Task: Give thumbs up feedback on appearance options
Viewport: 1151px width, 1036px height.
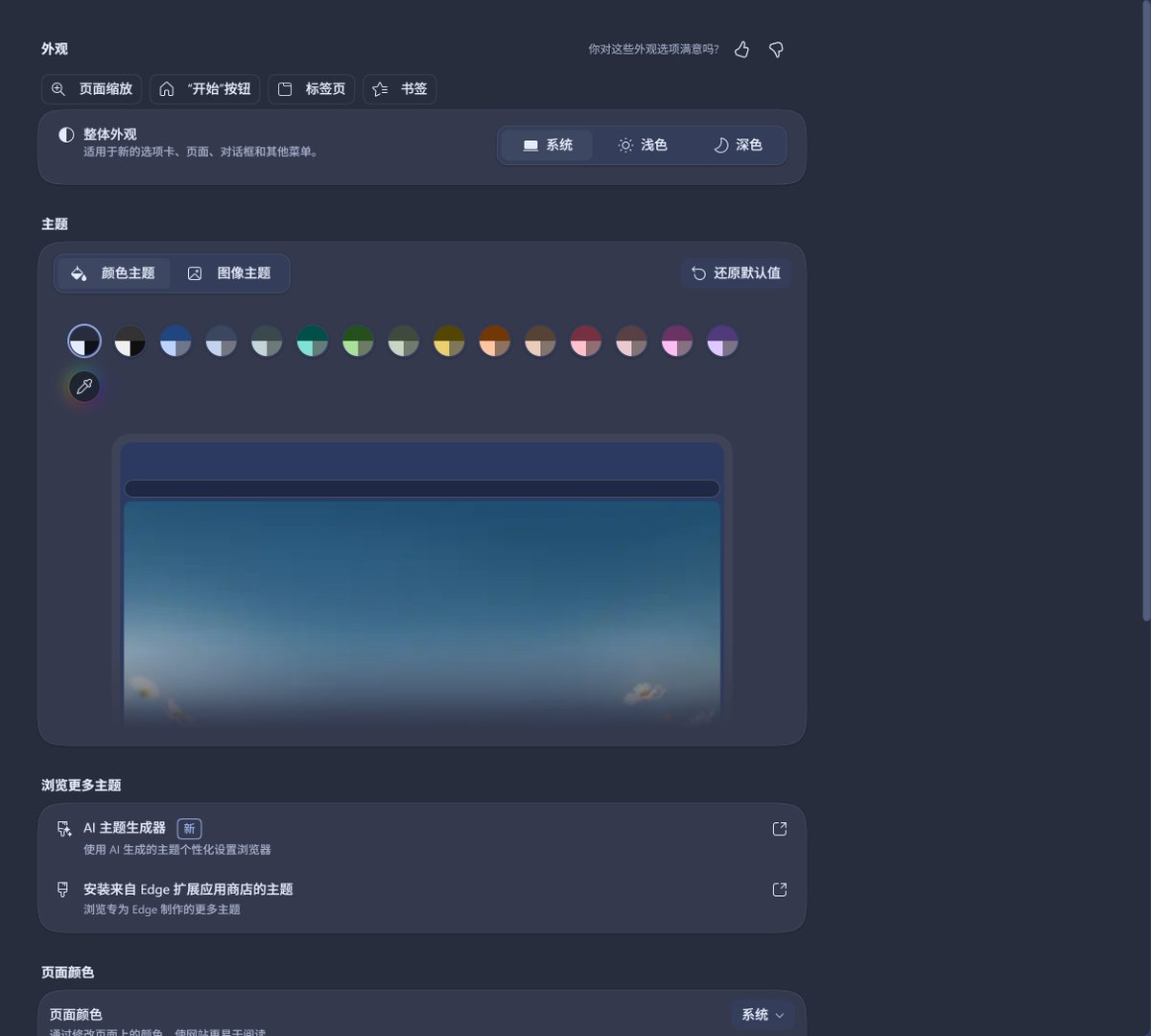Action: pyautogui.click(x=741, y=49)
